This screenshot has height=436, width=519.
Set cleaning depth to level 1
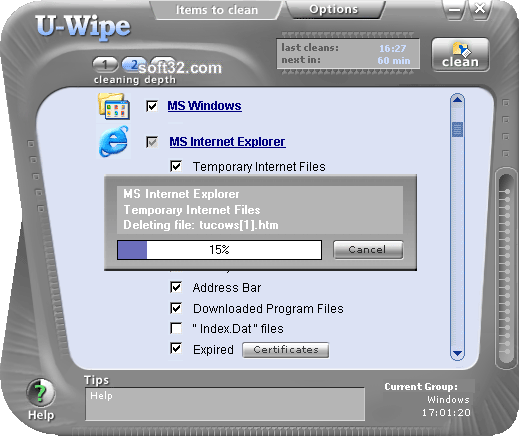[x=105, y=65]
